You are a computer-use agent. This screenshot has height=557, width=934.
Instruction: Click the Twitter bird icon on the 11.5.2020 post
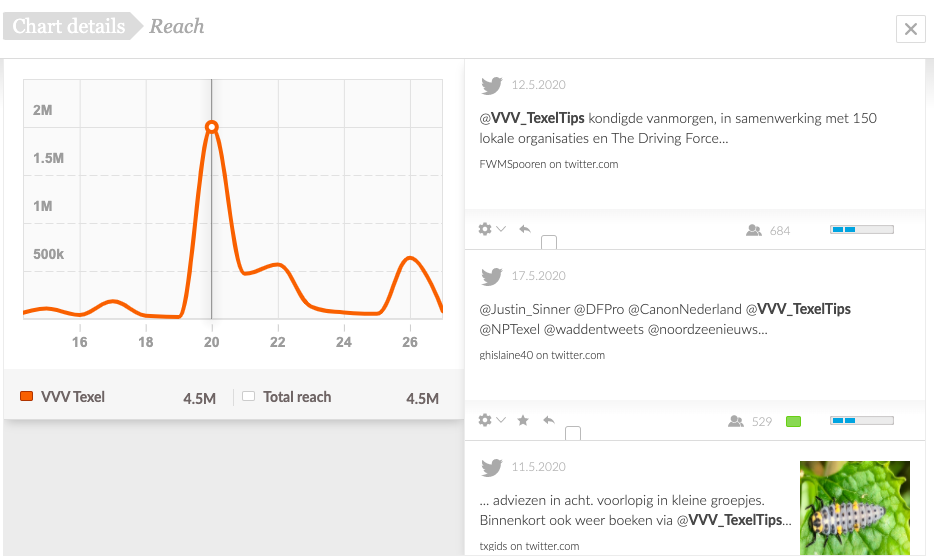click(x=491, y=468)
